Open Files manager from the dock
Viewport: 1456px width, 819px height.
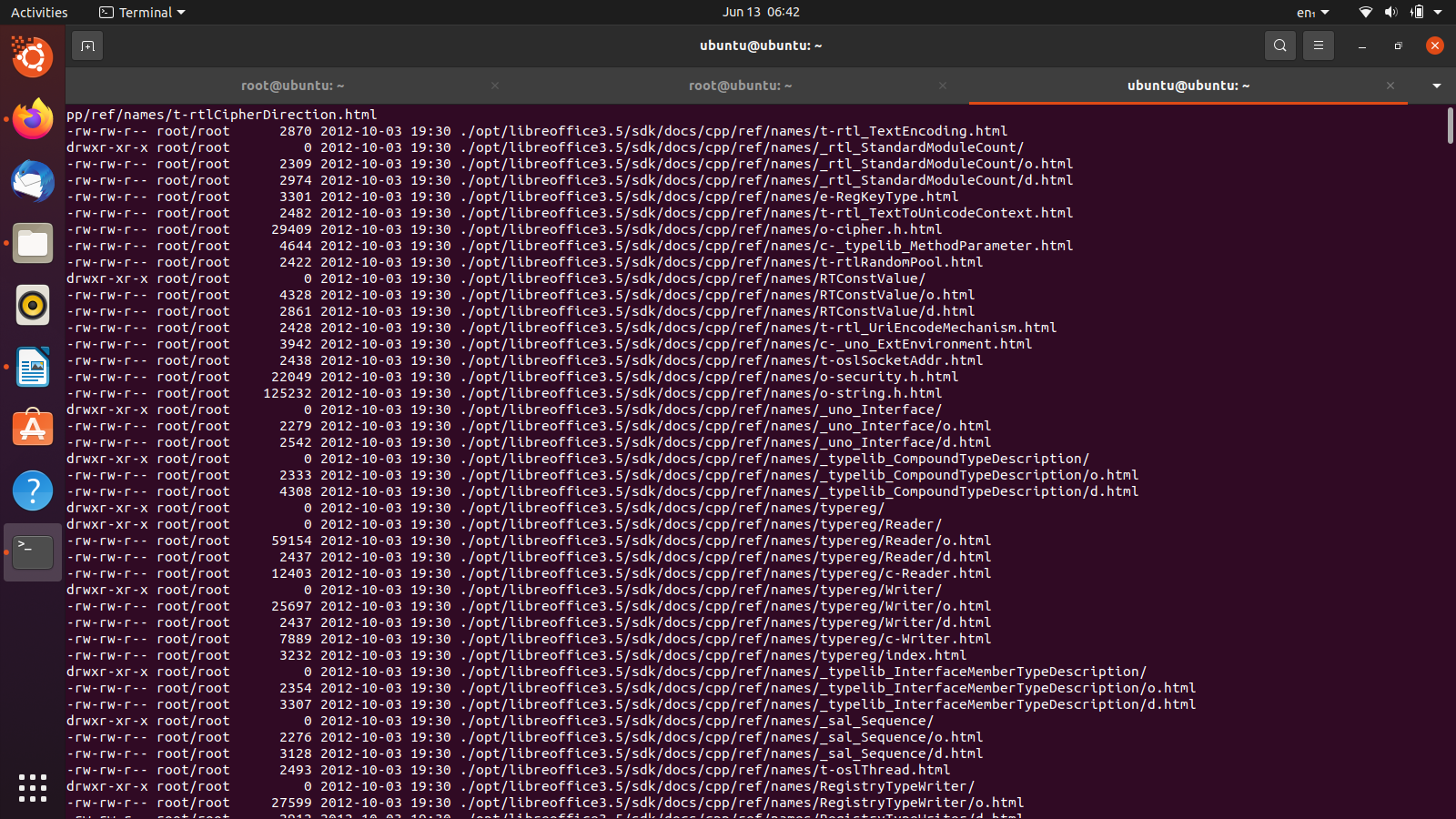[33, 243]
